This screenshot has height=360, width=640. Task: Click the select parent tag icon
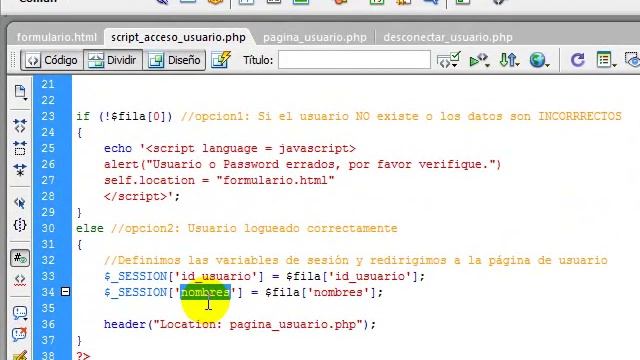click(x=20, y=203)
